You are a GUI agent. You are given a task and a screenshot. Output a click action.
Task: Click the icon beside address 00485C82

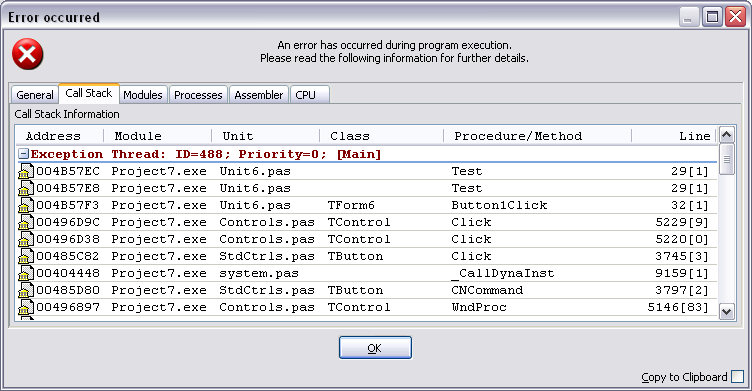(x=26, y=256)
